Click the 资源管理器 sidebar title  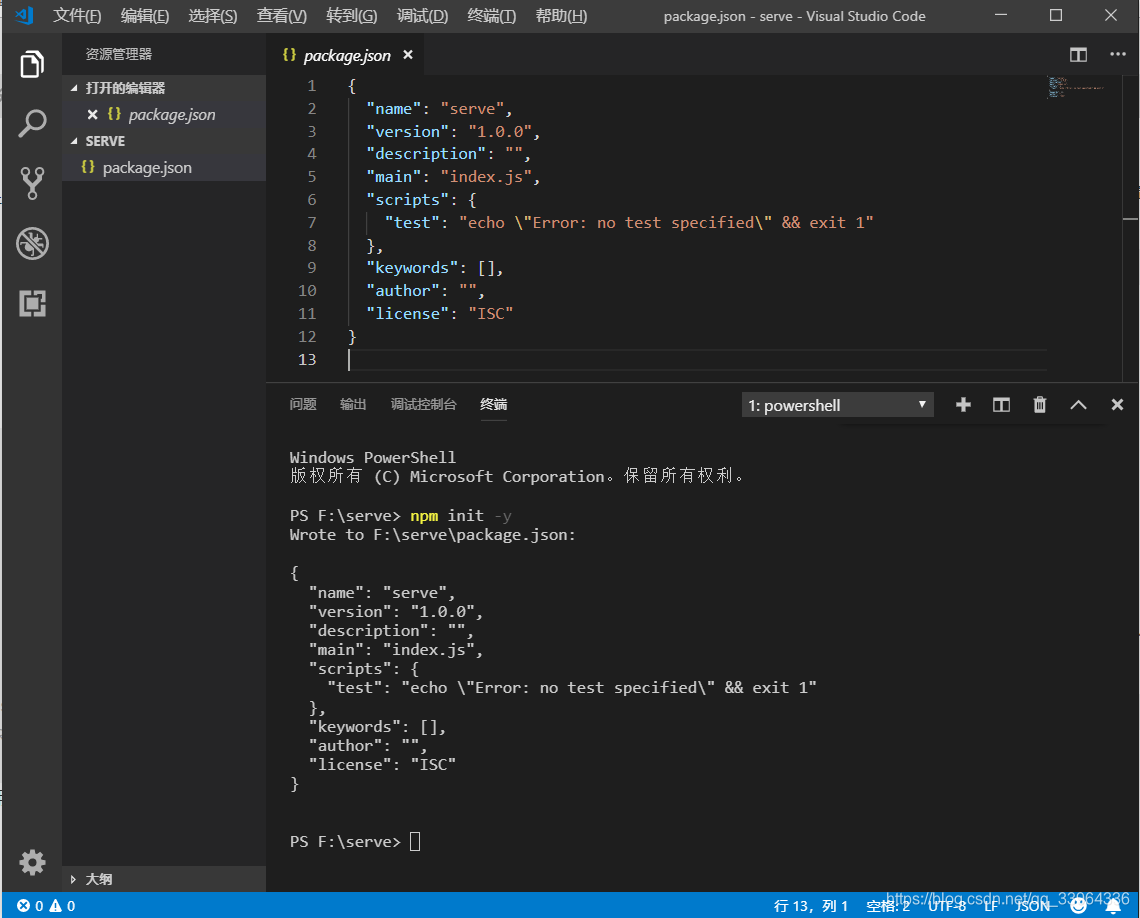[119, 55]
